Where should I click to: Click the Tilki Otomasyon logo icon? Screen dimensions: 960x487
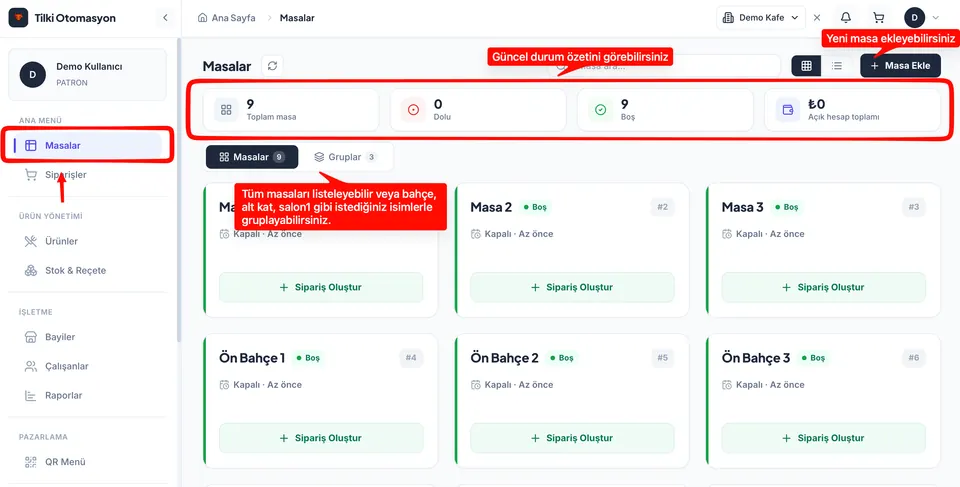click(x=18, y=18)
